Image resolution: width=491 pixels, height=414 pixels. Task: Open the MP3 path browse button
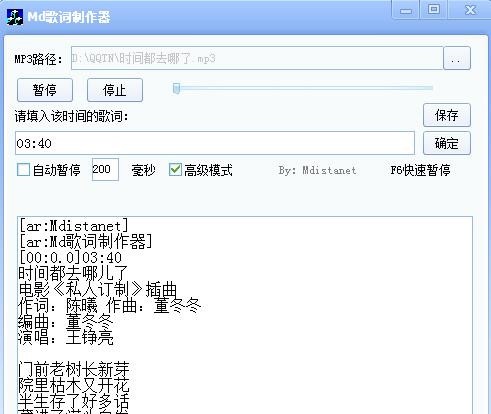[457, 58]
